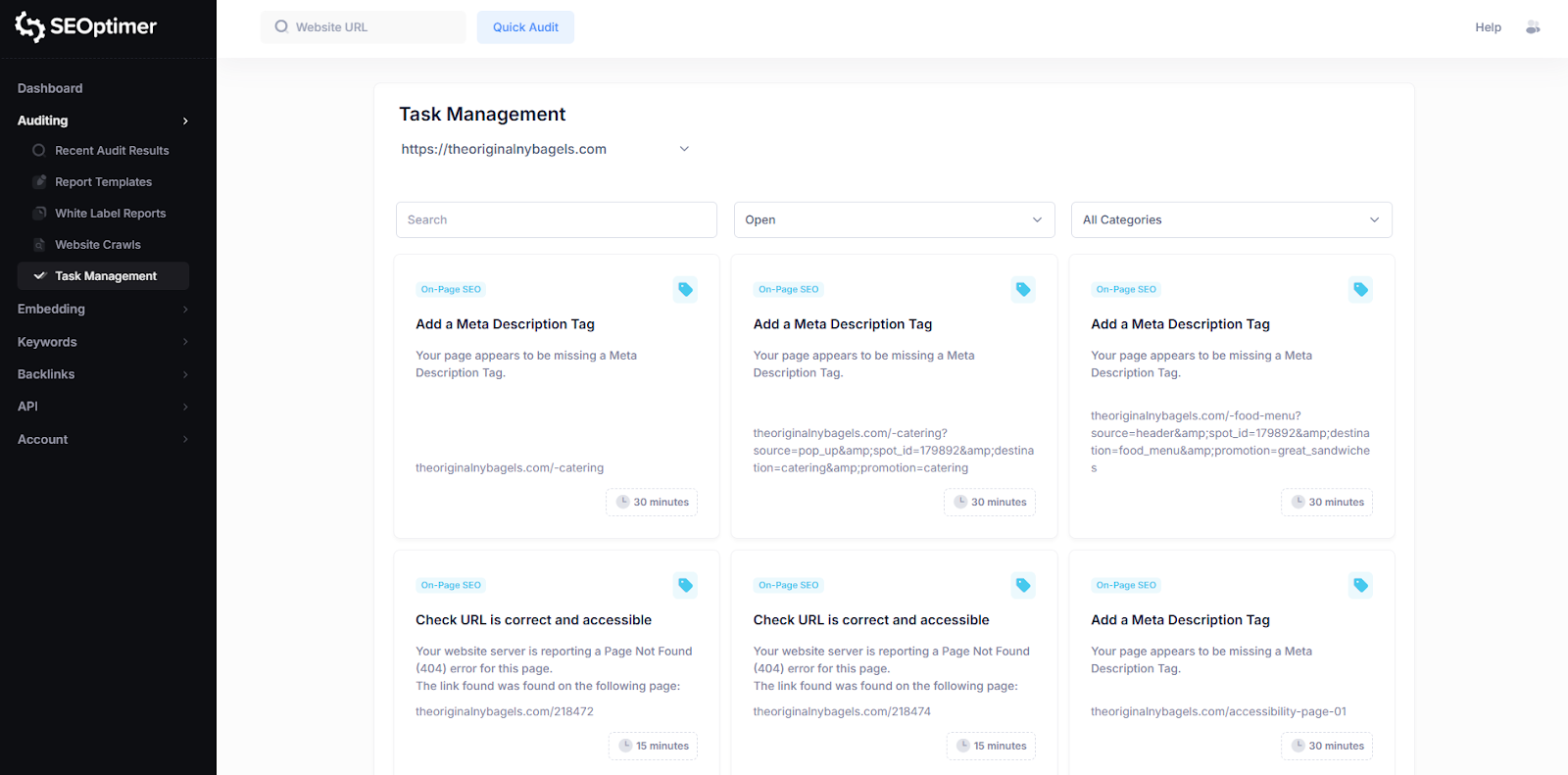Expand the Backlinks sidebar section chevron
The height and width of the screenshot is (775, 1568).
185,374
